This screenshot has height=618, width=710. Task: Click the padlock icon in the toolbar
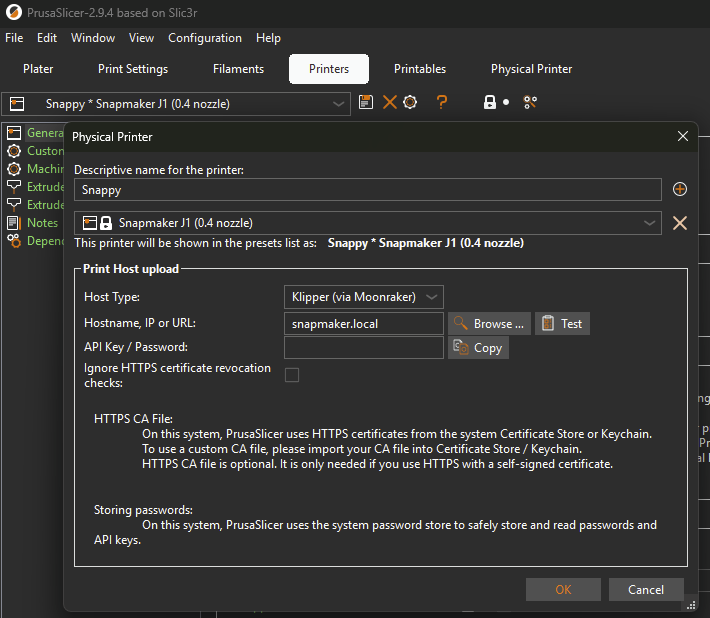[490, 103]
